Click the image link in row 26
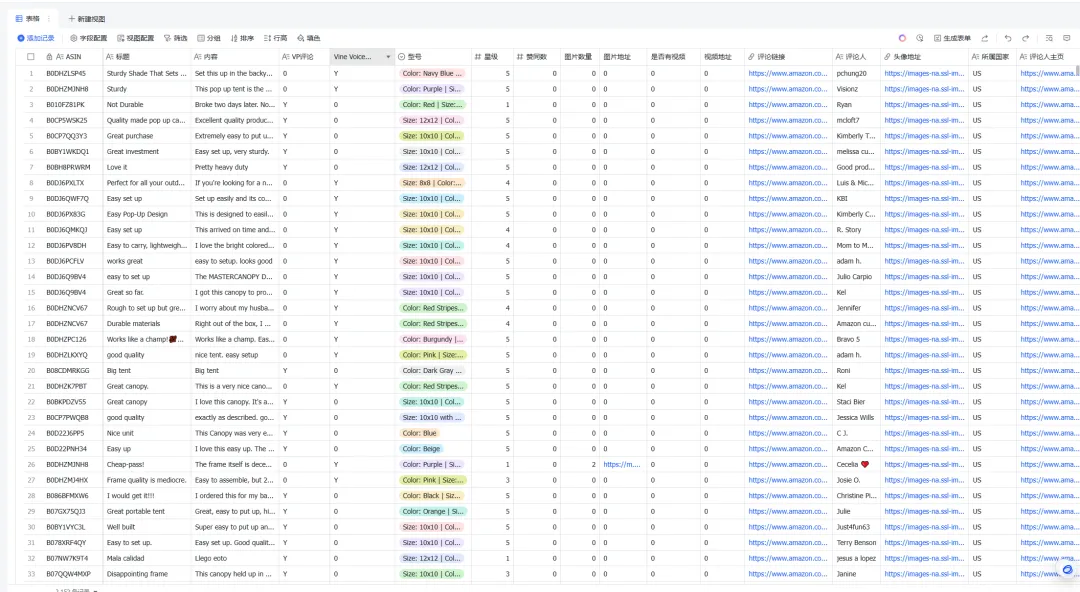 pyautogui.click(x=620, y=464)
